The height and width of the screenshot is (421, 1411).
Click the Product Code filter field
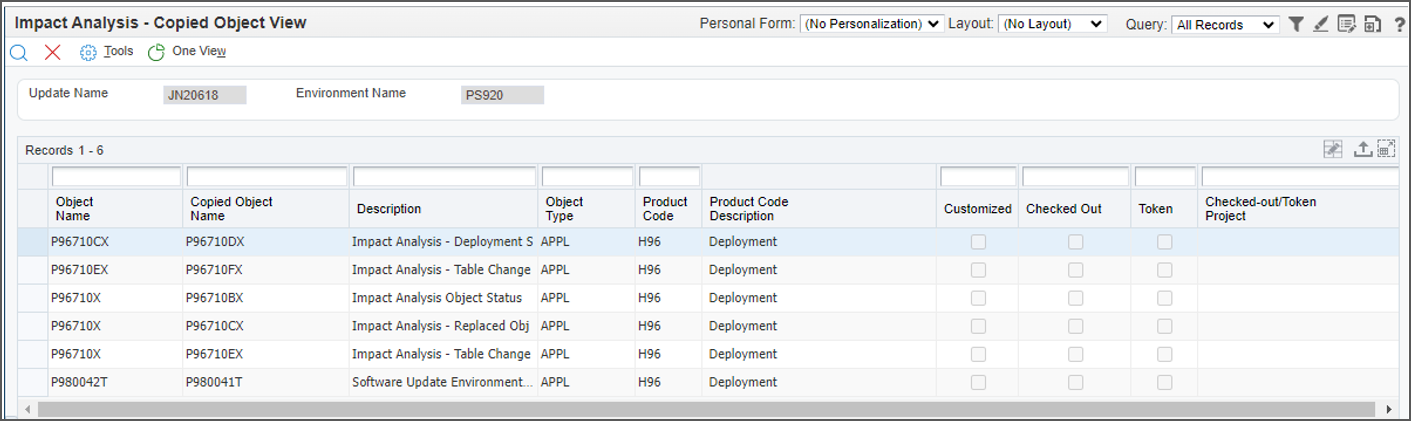[669, 177]
